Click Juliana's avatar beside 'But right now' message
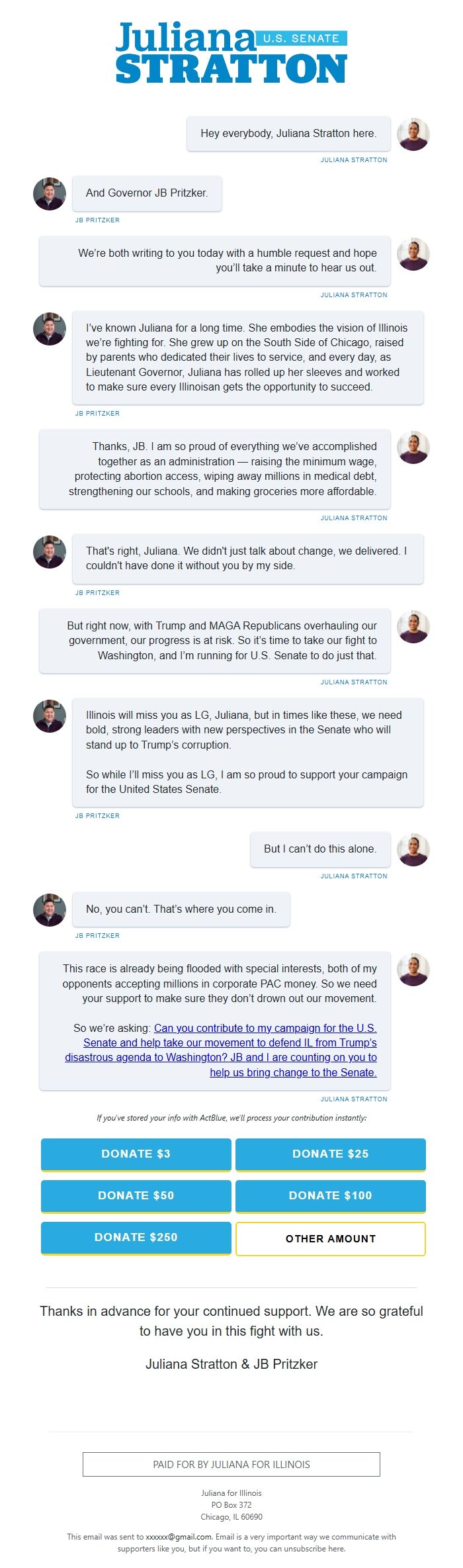This screenshot has height=1568, width=463. click(x=413, y=627)
